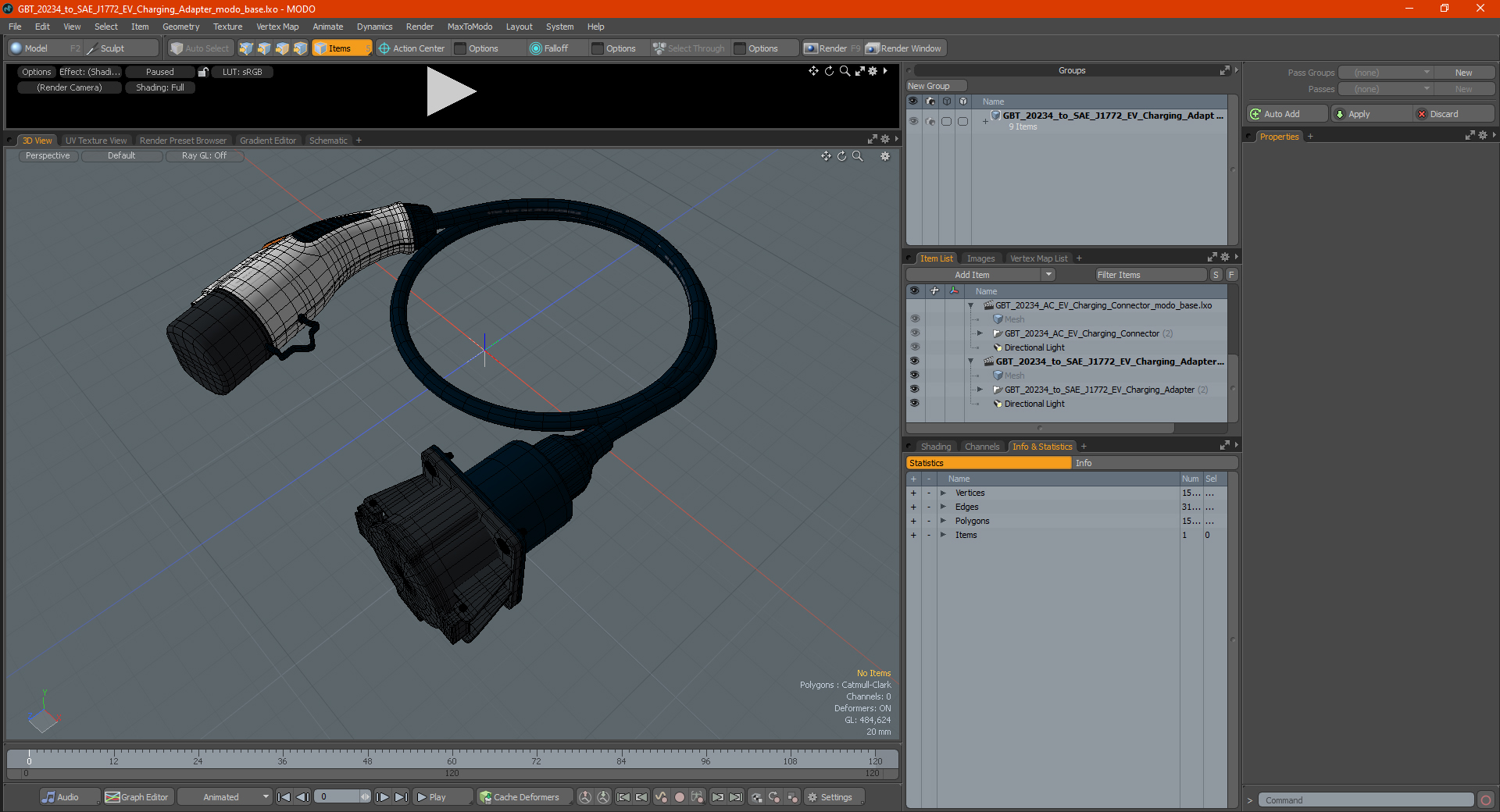Image resolution: width=1500 pixels, height=812 pixels.
Task: Toggle visibility of GBT_20234_to_SAE_J1772 scene item
Action: click(914, 361)
